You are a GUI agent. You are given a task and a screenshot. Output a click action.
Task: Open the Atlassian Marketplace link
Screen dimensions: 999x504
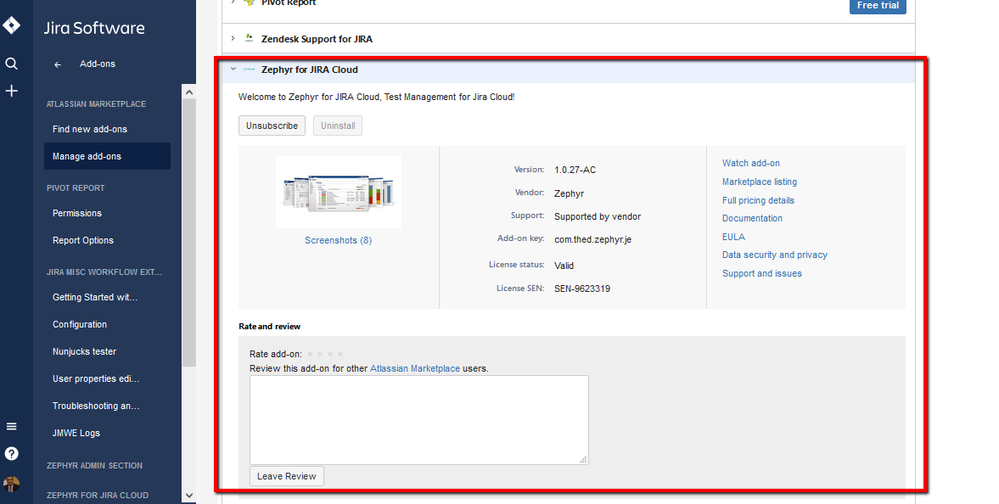click(415, 368)
